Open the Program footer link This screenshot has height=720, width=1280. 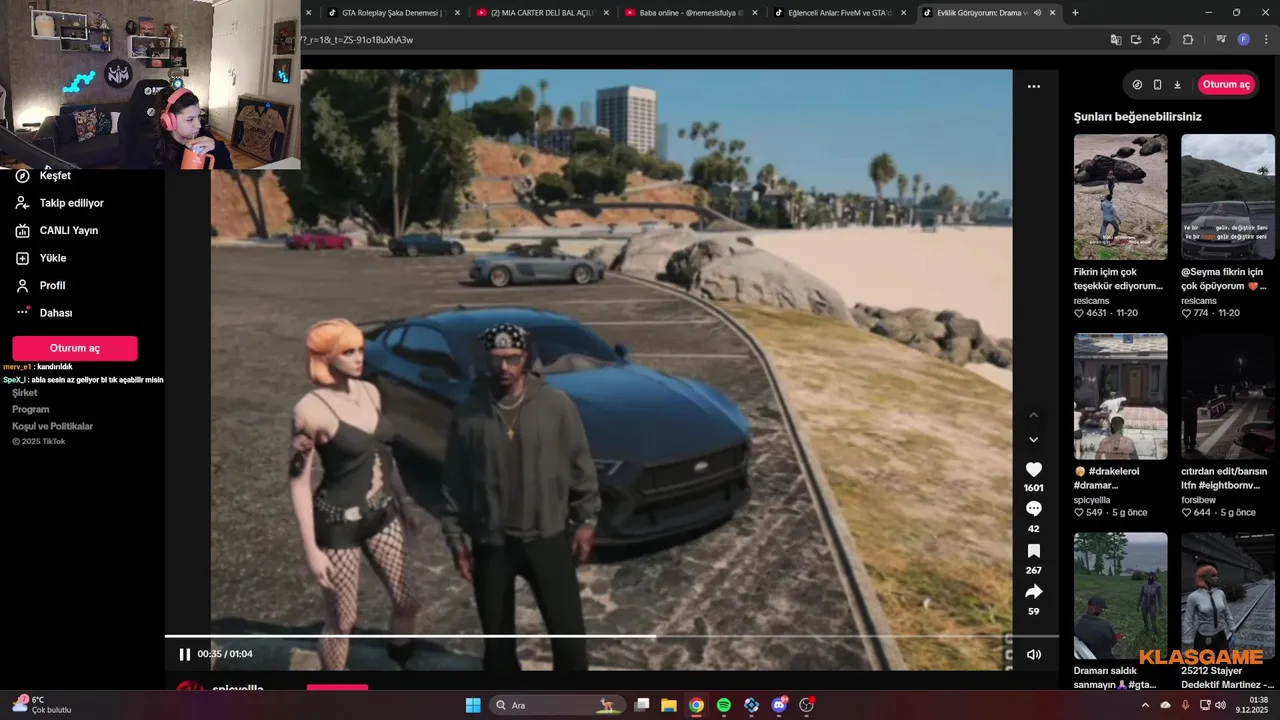pyautogui.click(x=31, y=409)
